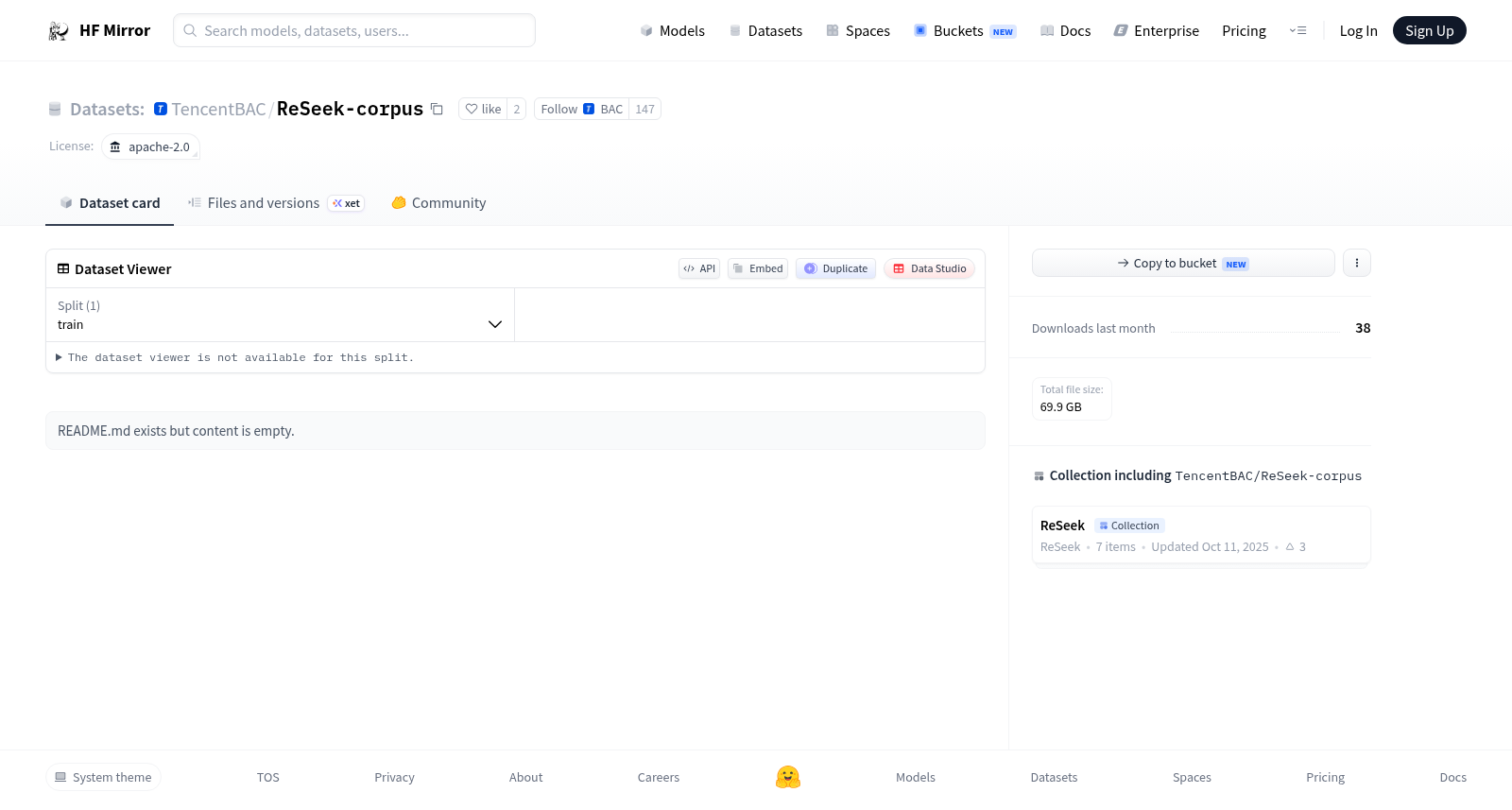The height and width of the screenshot is (810, 1512).
Task: Open the Models navigation item
Action: (672, 31)
